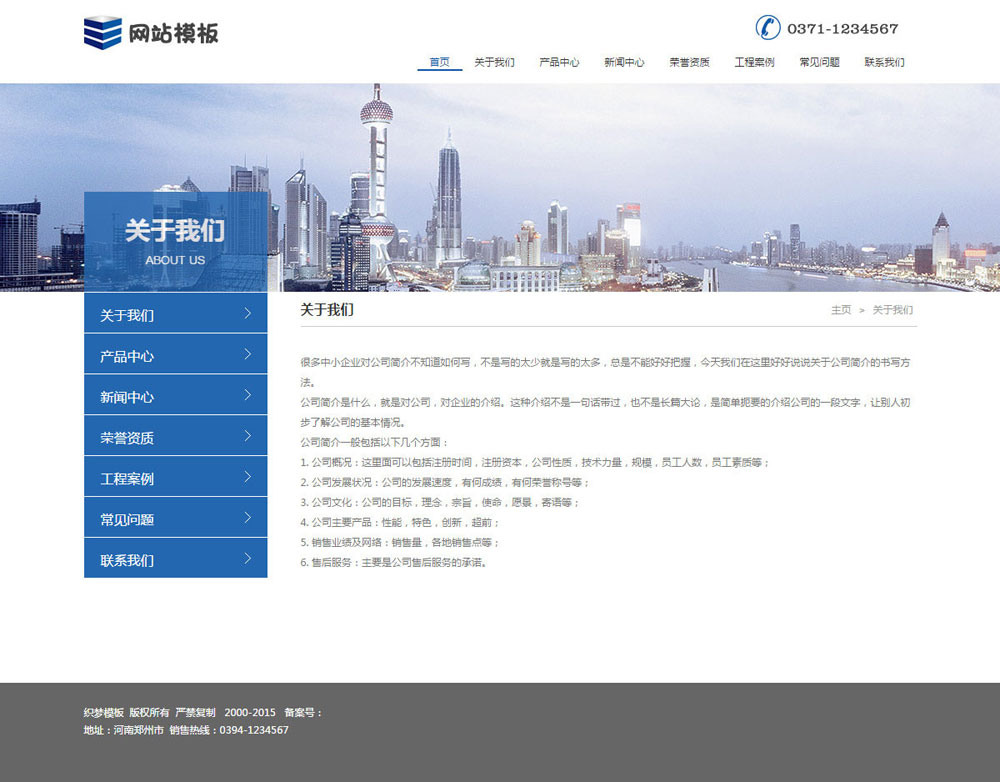Click the 关于我们 banner overlay panel
Image resolution: width=1000 pixels, height=782 pixels.
click(175, 238)
